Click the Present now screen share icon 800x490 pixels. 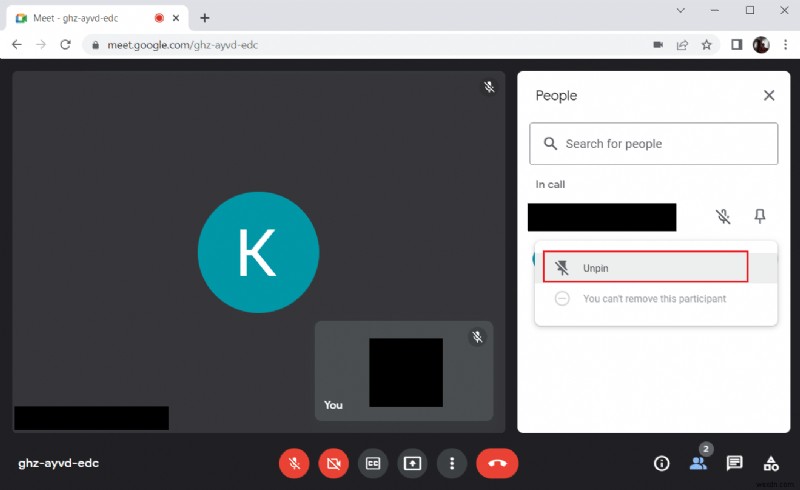coord(412,463)
